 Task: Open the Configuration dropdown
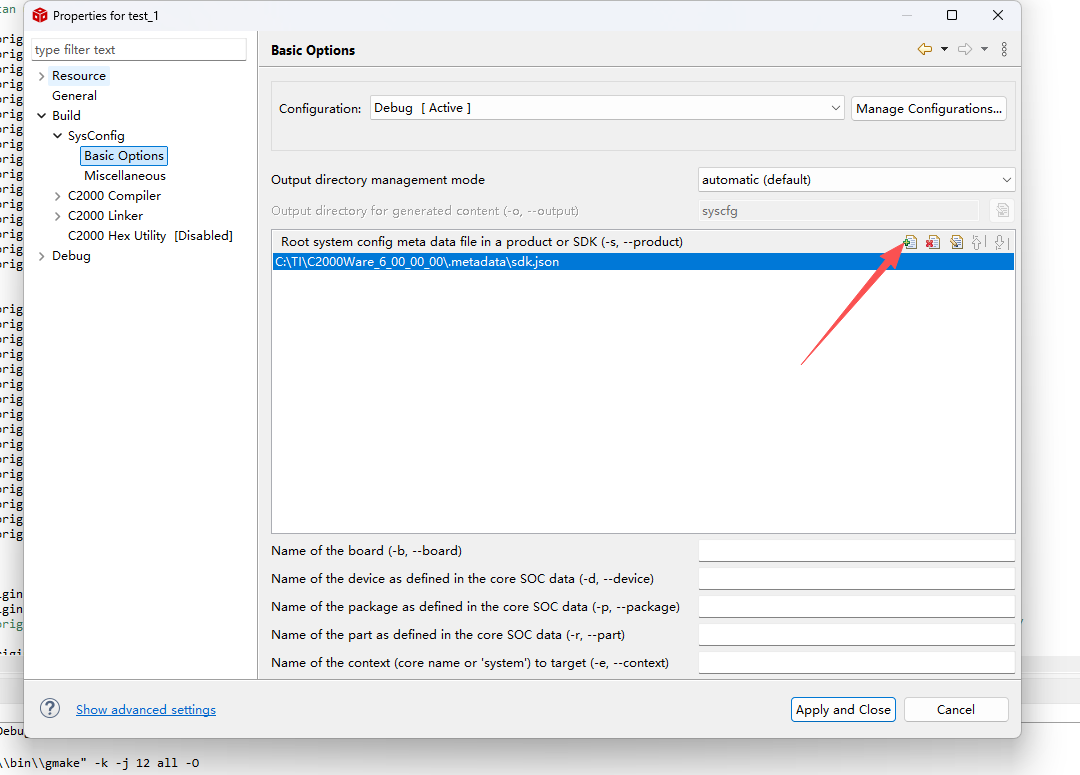click(607, 108)
